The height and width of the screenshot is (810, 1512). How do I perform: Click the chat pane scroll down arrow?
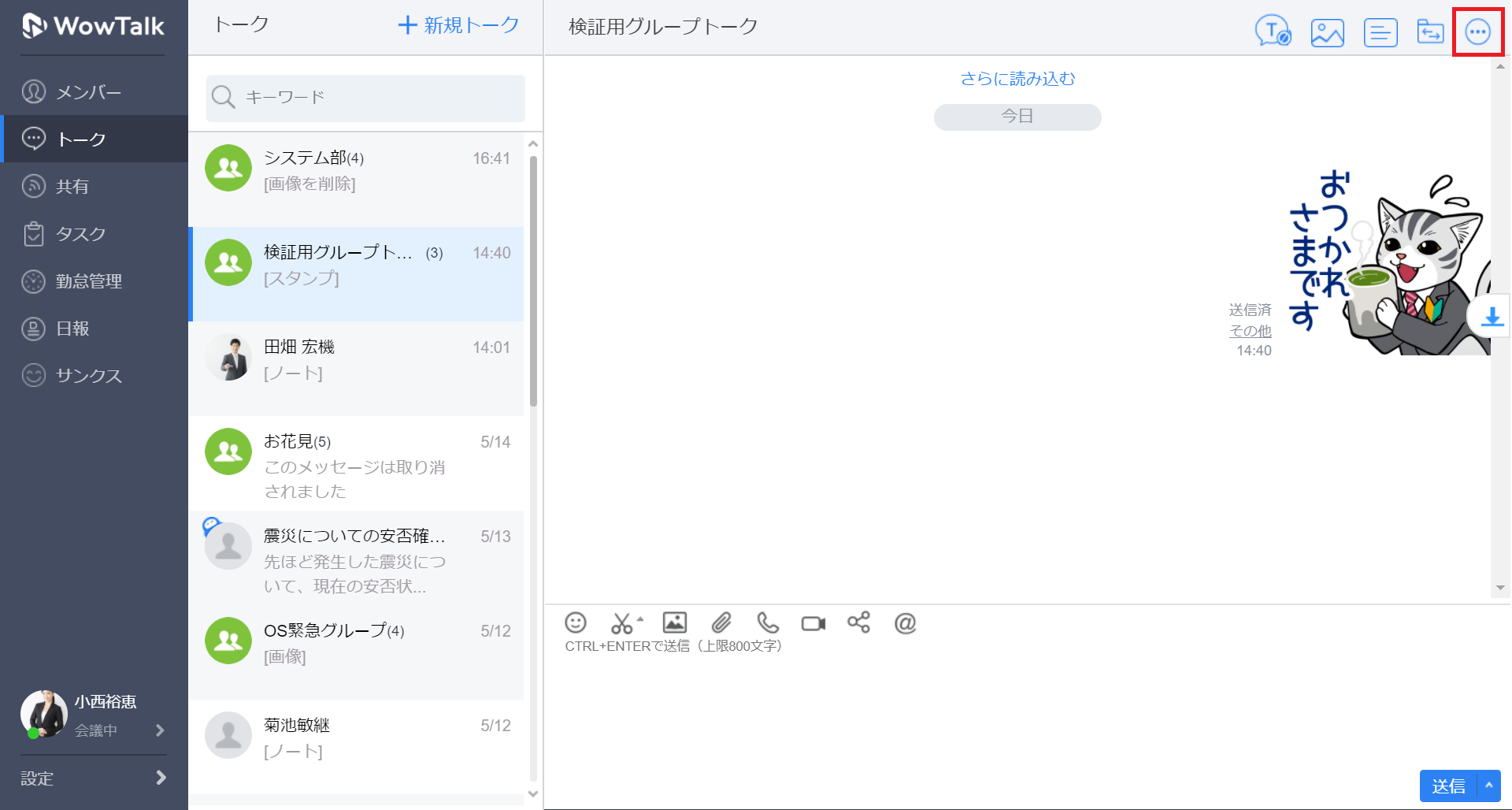click(1500, 588)
